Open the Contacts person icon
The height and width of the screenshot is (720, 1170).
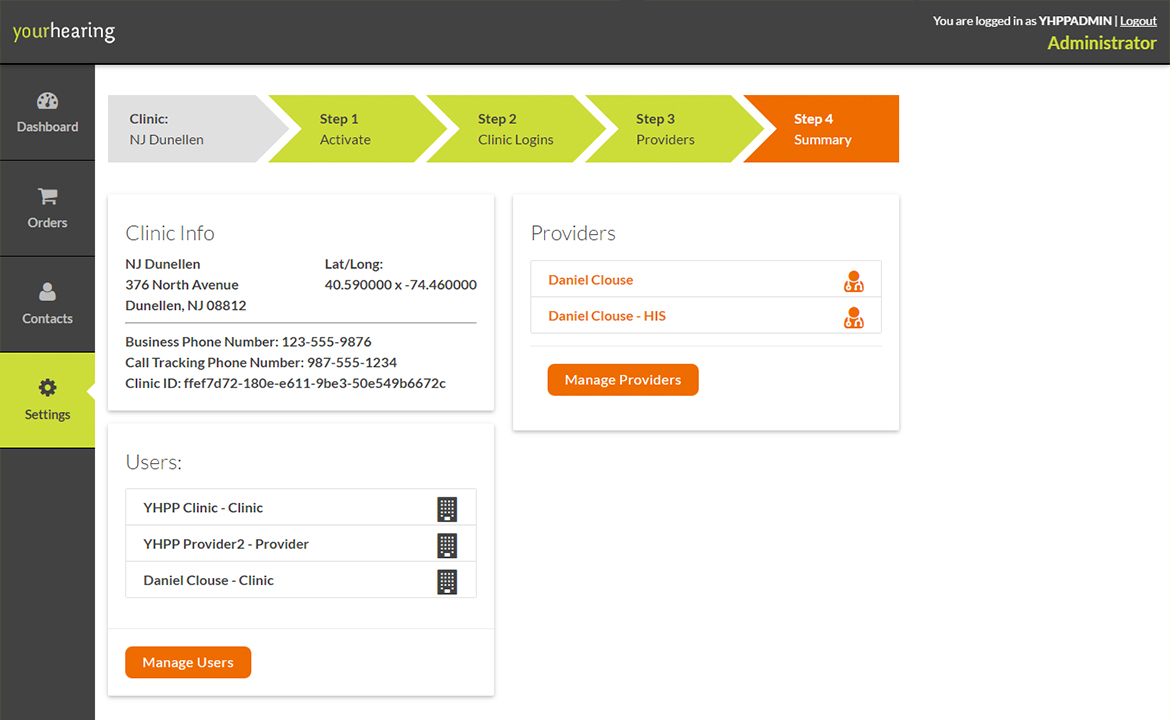coord(47,292)
